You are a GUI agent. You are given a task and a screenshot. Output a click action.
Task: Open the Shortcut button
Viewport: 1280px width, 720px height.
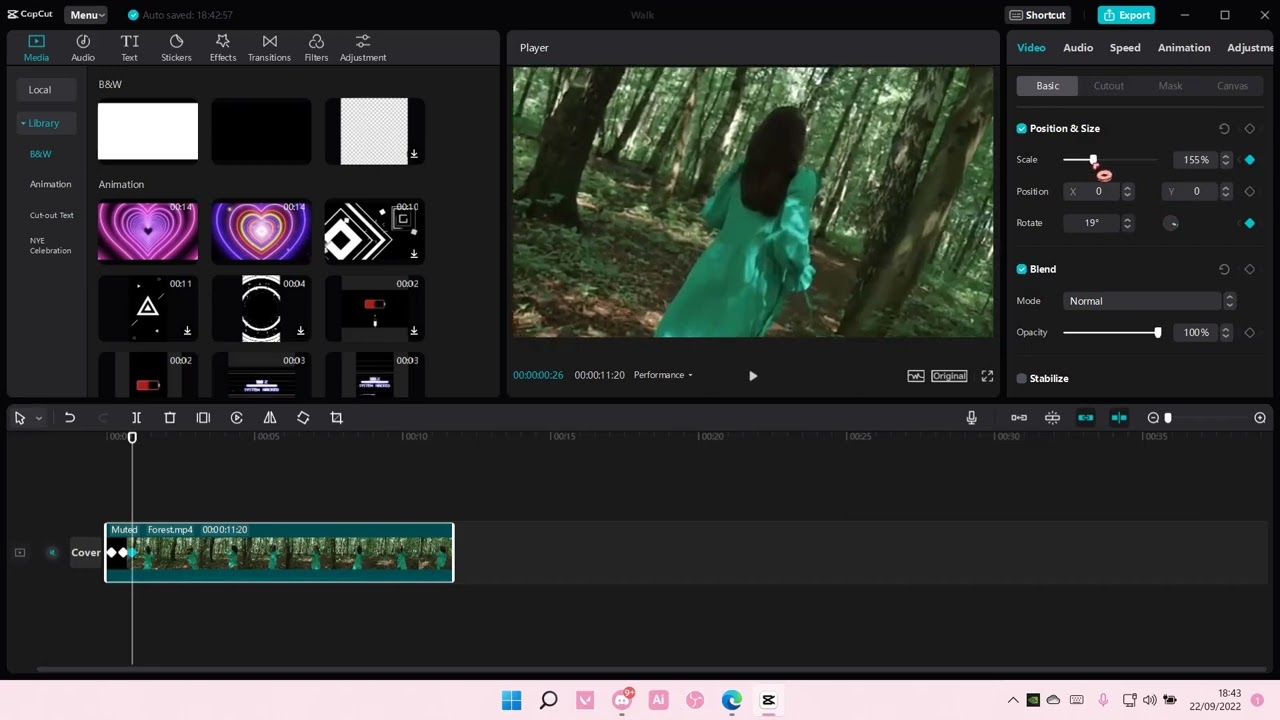tap(1037, 15)
